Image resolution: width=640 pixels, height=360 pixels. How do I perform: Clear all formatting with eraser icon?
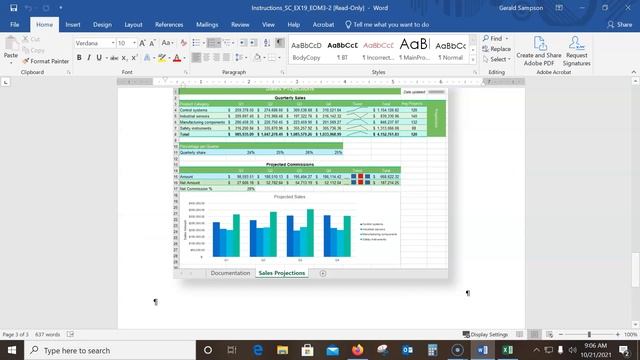[x=183, y=43]
